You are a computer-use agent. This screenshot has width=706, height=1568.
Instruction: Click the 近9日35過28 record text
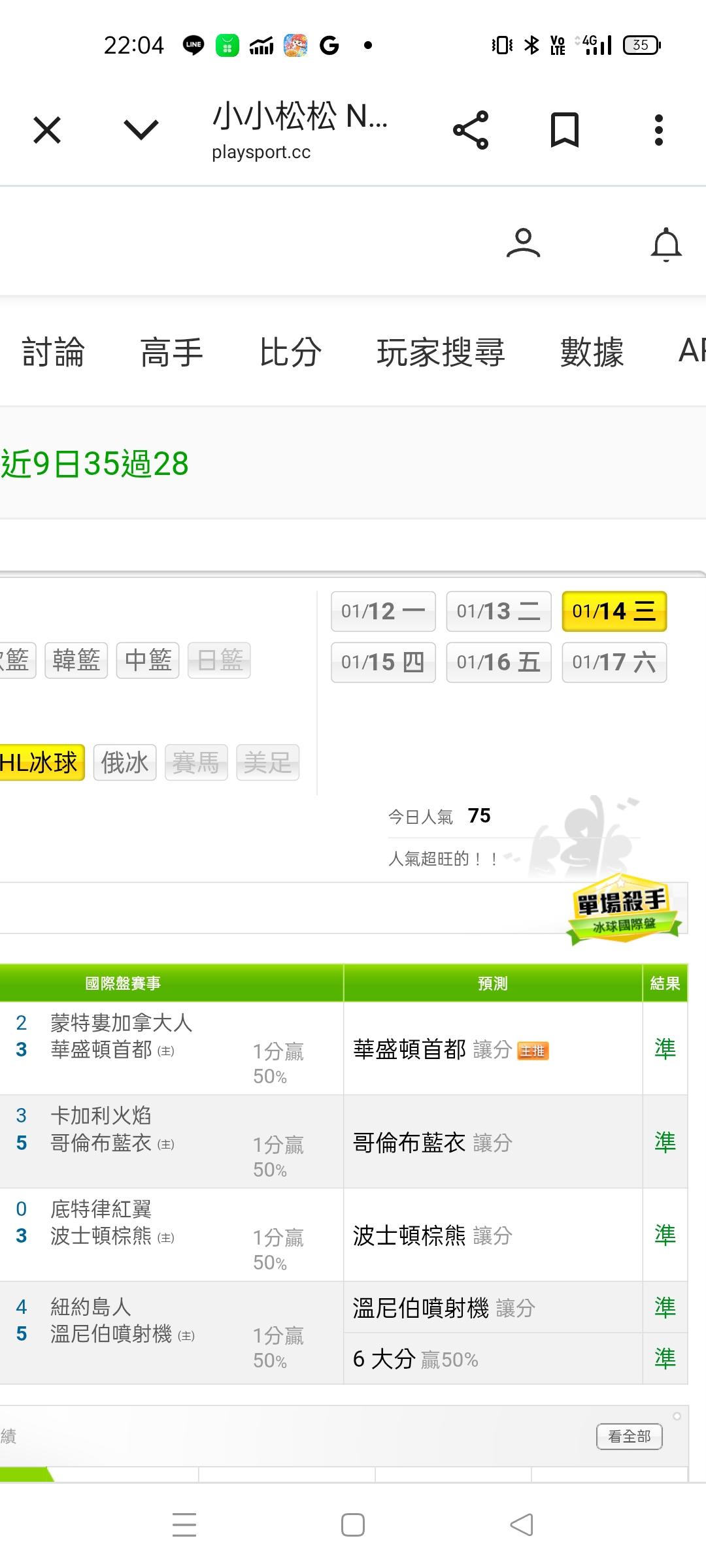[x=95, y=464]
